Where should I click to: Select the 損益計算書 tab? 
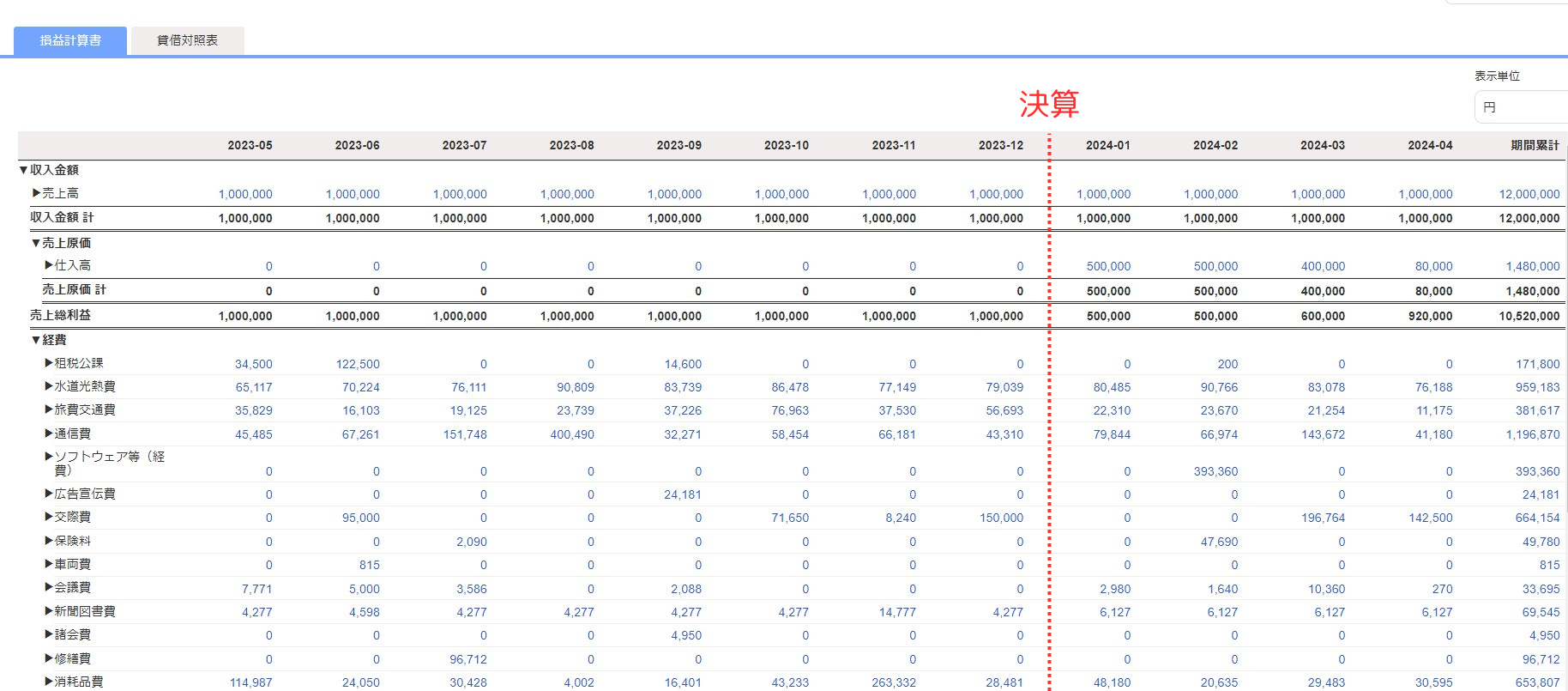pyautogui.click(x=70, y=40)
